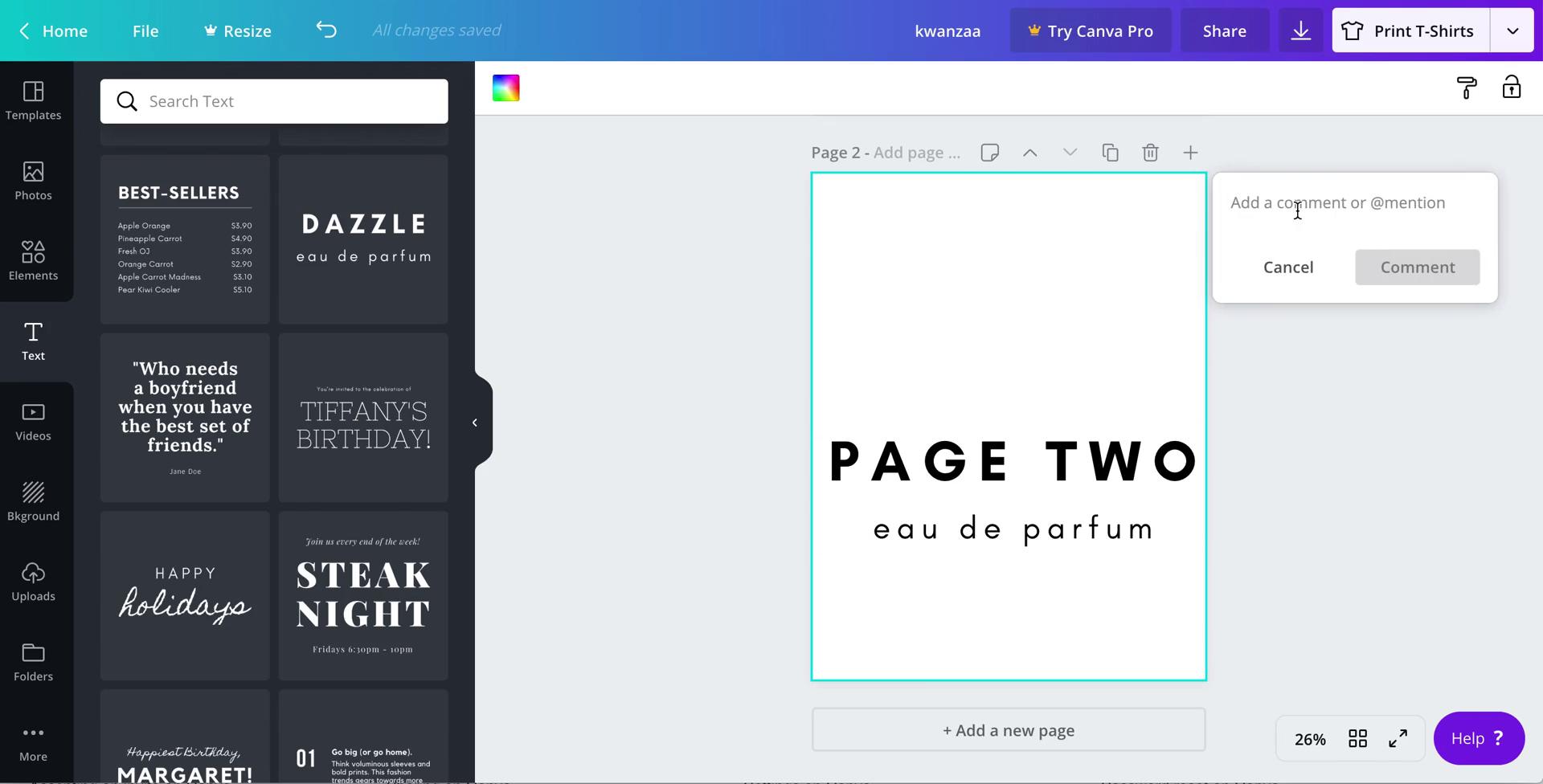The width and height of the screenshot is (1543, 784).
Task: Select the PAGE TWO heading on canvas
Action: coord(1014,462)
